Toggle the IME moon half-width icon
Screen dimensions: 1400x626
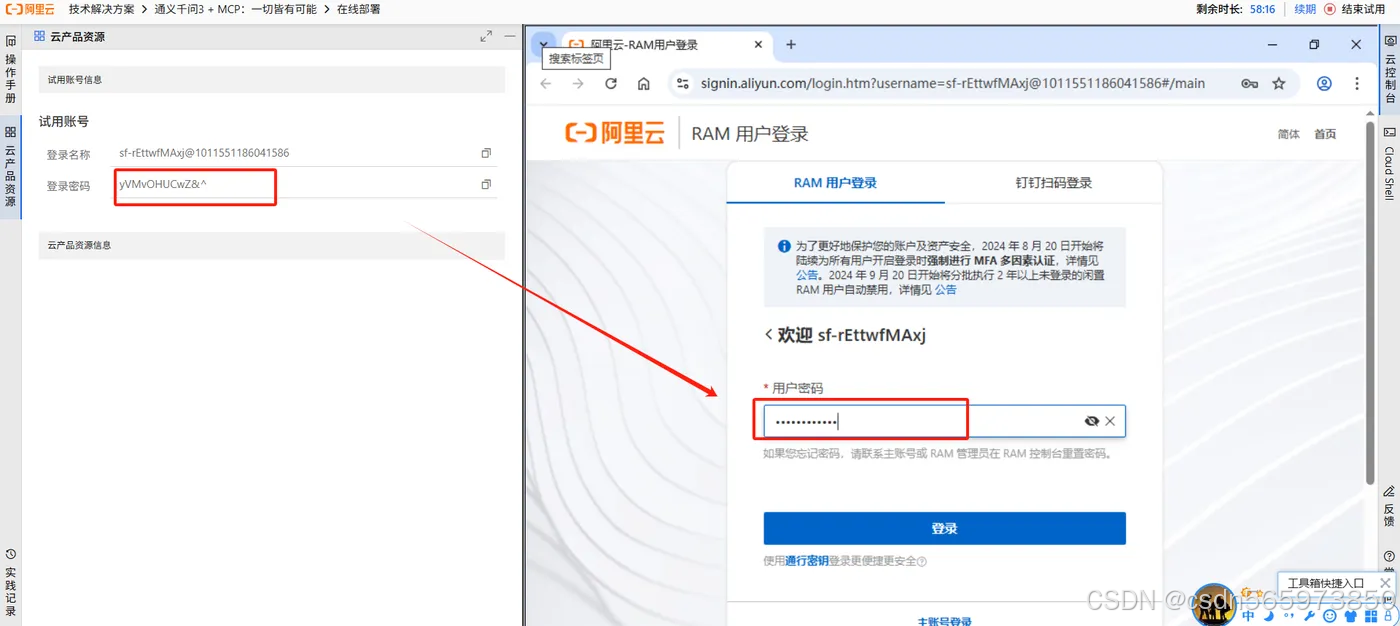pos(1270,616)
